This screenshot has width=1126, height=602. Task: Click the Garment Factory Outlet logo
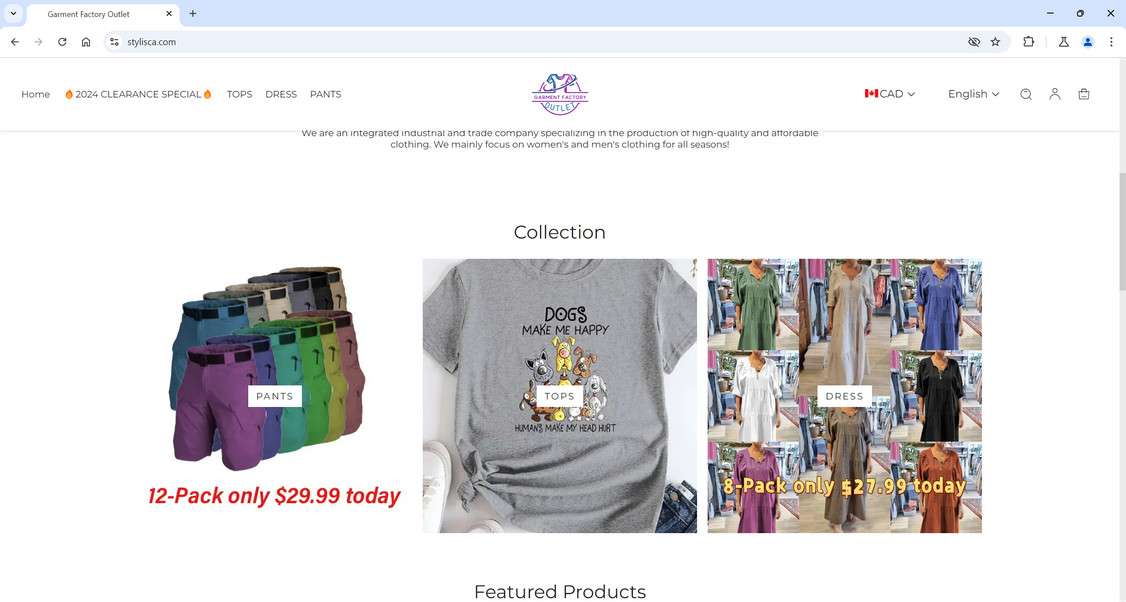pos(560,94)
